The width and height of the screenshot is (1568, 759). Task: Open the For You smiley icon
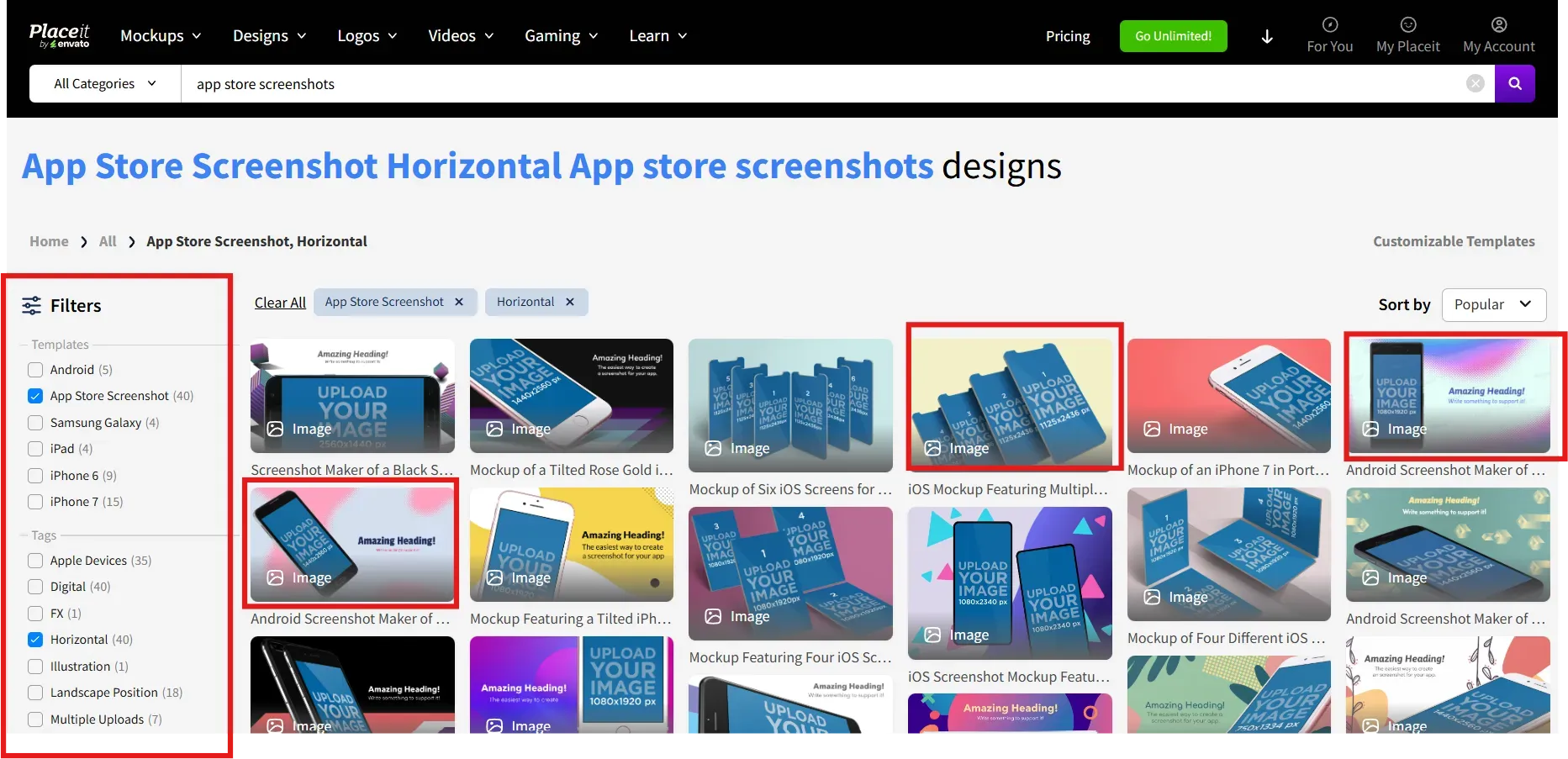[x=1329, y=25]
